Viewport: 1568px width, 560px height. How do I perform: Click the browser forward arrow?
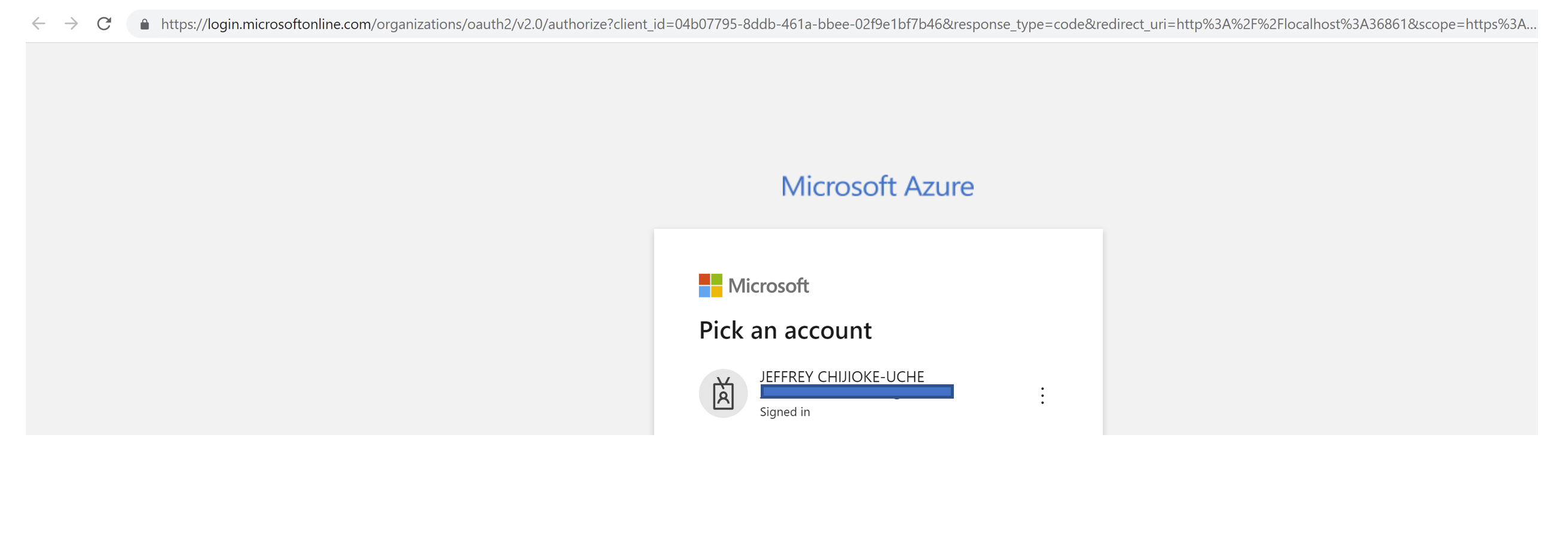[71, 24]
